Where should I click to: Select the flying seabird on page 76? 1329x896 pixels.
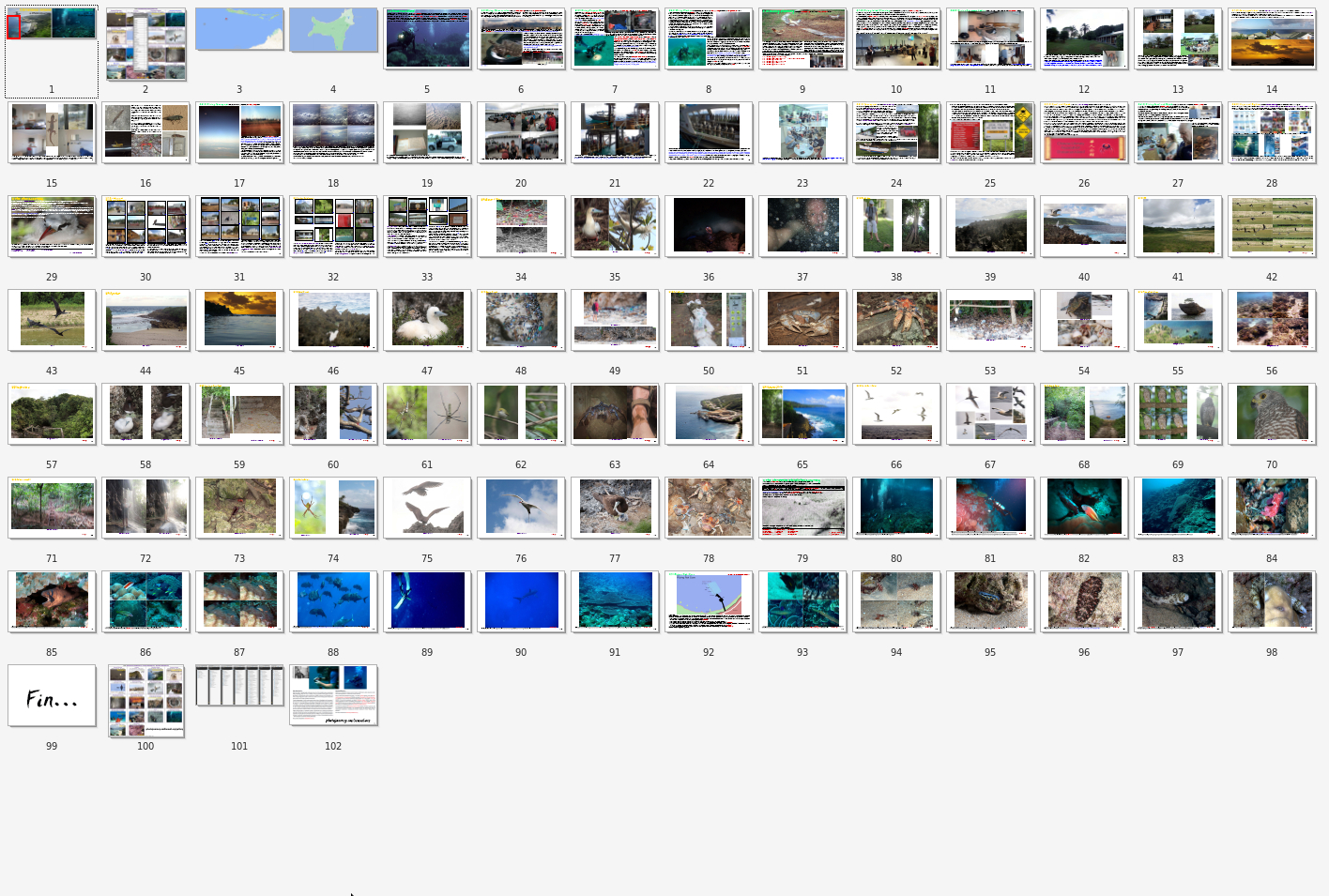(521, 508)
